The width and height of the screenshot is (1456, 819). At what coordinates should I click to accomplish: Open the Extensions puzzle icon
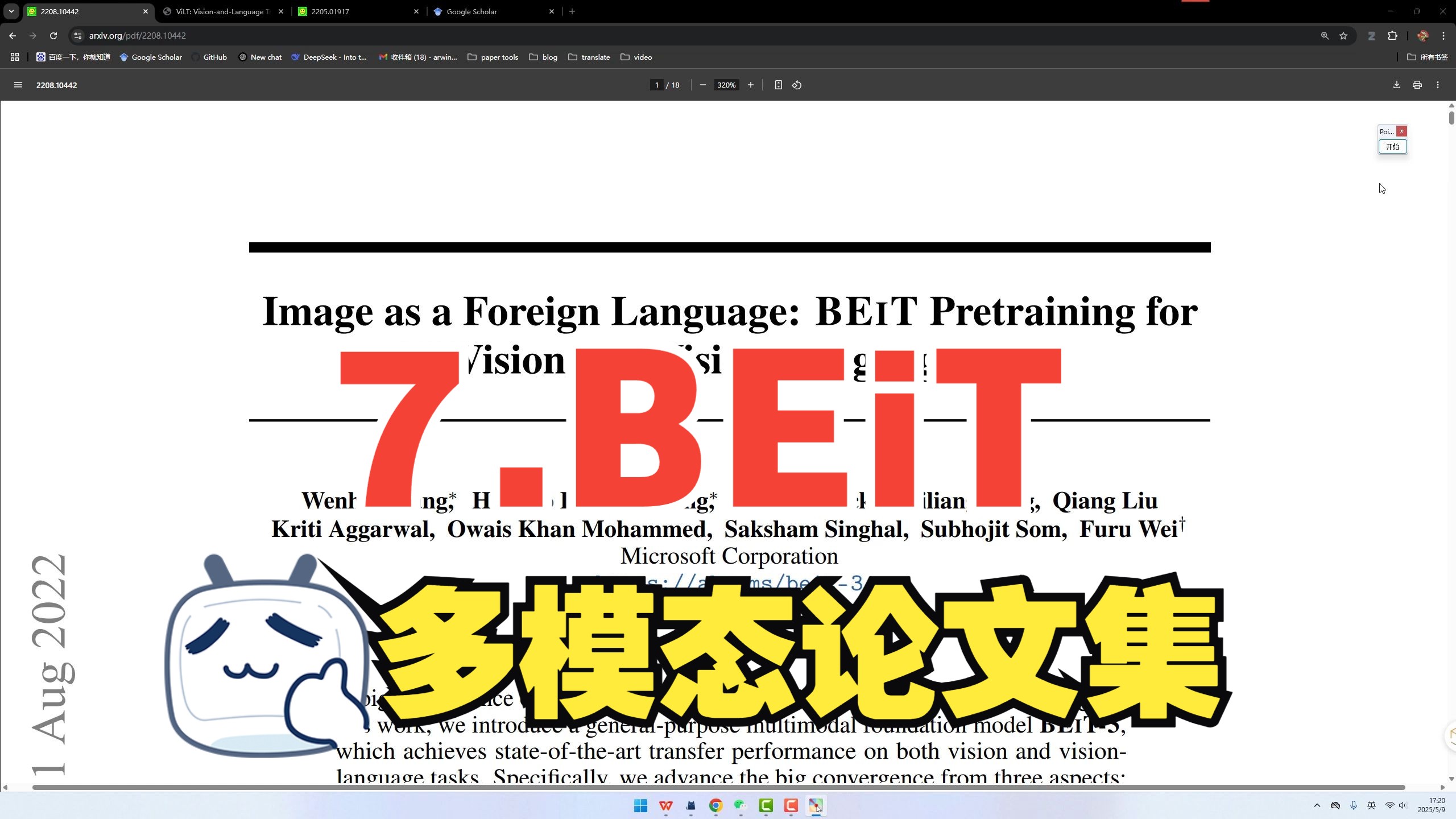coord(1392,35)
